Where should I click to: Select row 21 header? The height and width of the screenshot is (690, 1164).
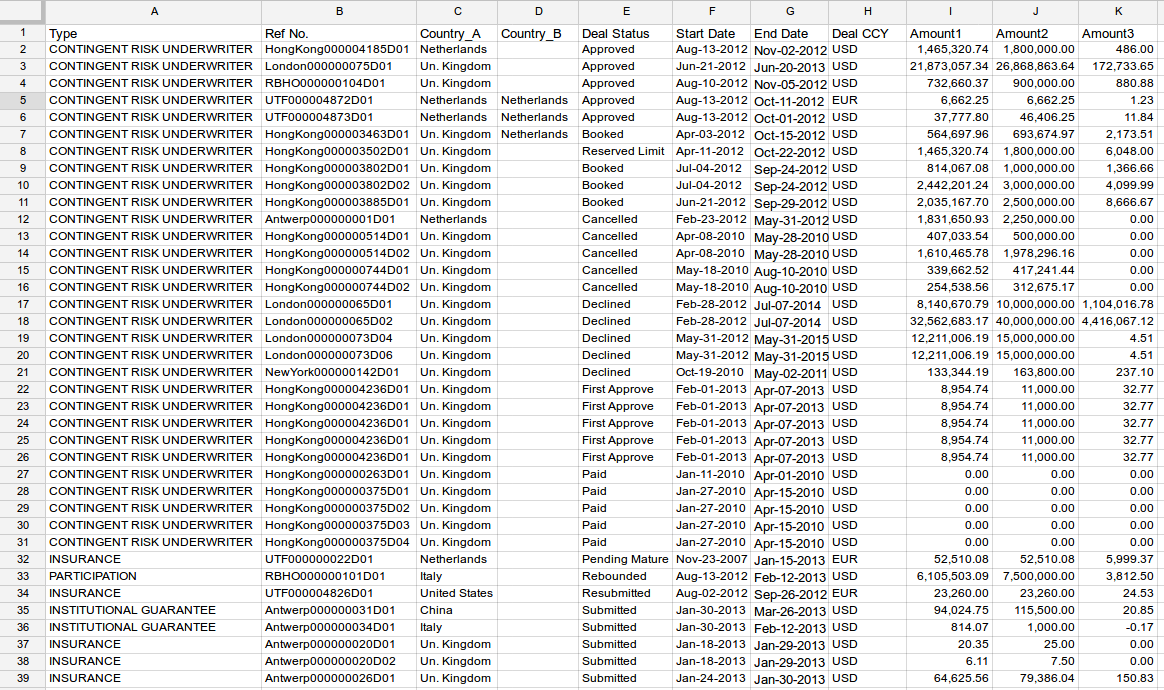[x=22, y=372]
